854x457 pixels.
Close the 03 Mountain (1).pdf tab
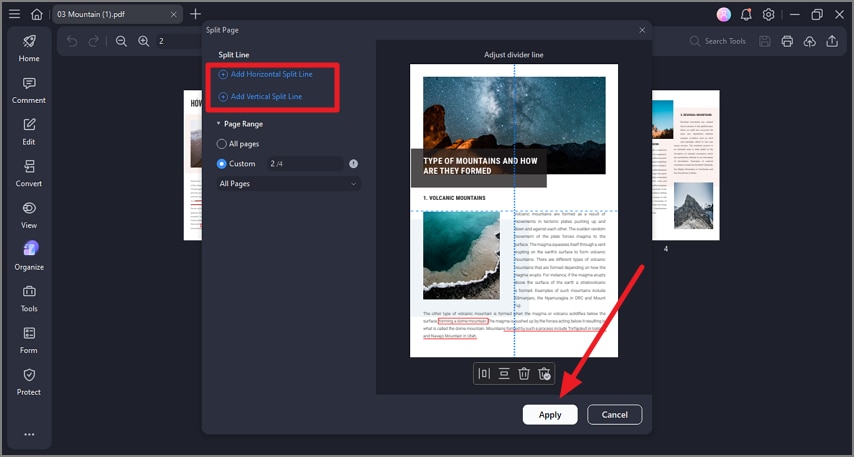[x=173, y=14]
